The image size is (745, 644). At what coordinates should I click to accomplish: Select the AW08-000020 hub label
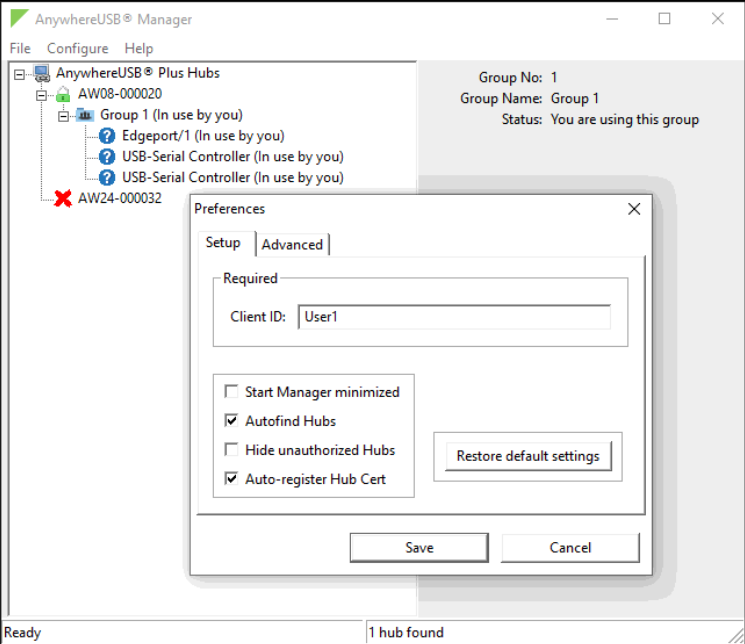point(120,94)
